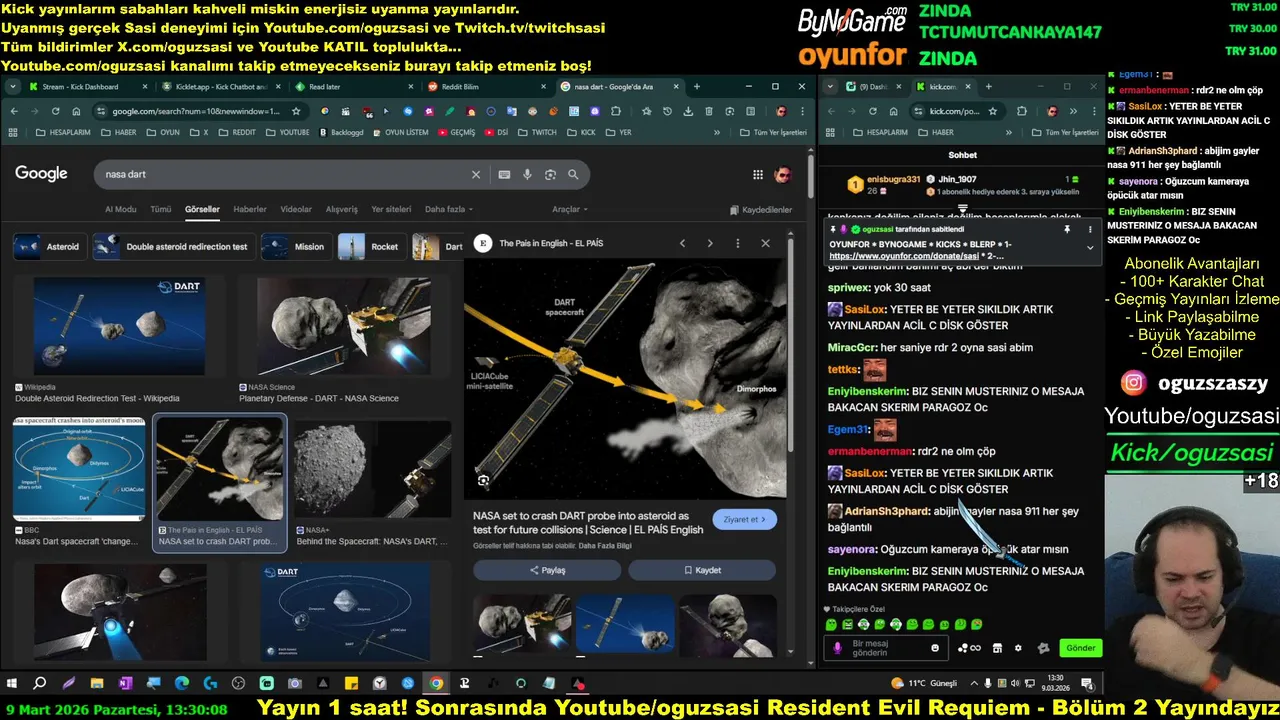Screen dimensions: 1280x720
Task: Open Windows notification center
Action: 1088,684
